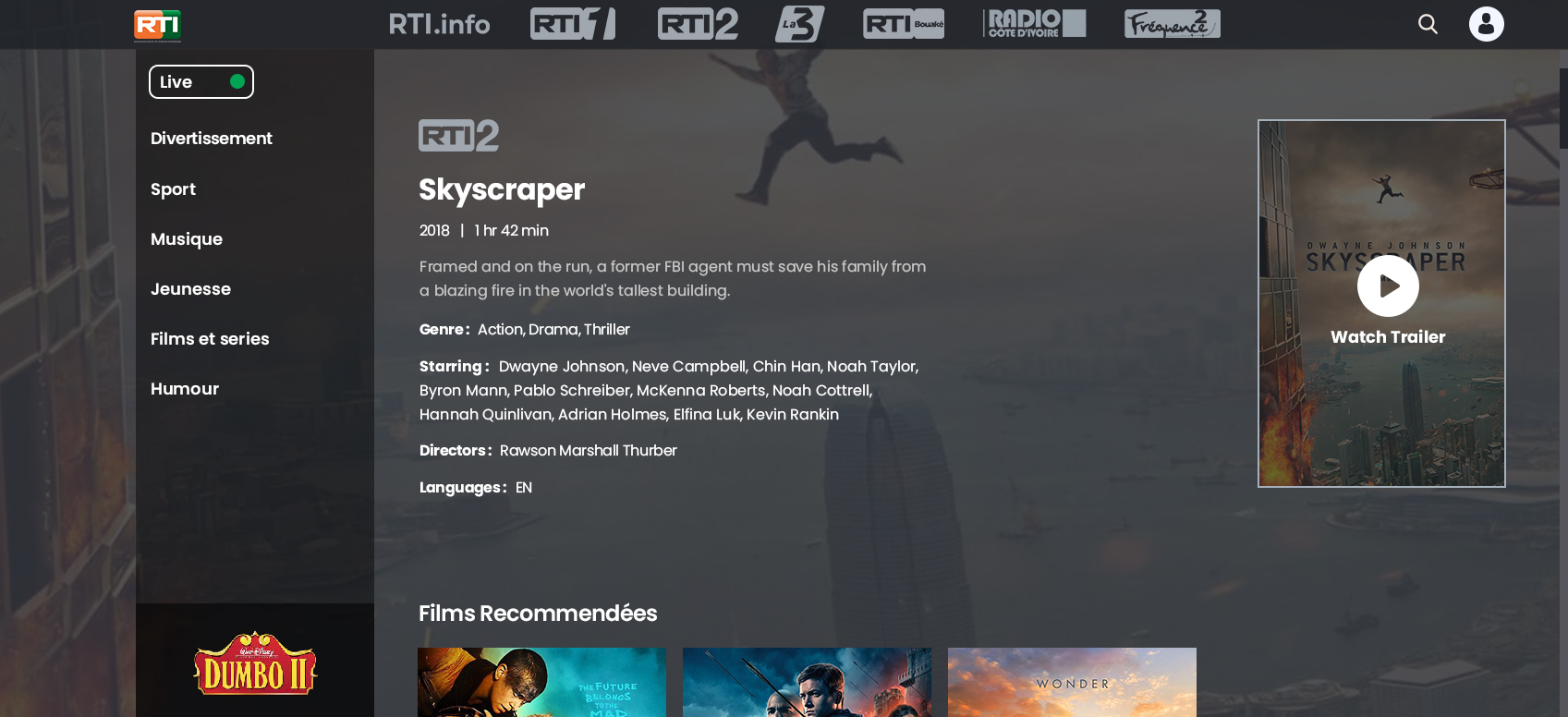
Task: Click the RTI home logo
Action: (157, 25)
